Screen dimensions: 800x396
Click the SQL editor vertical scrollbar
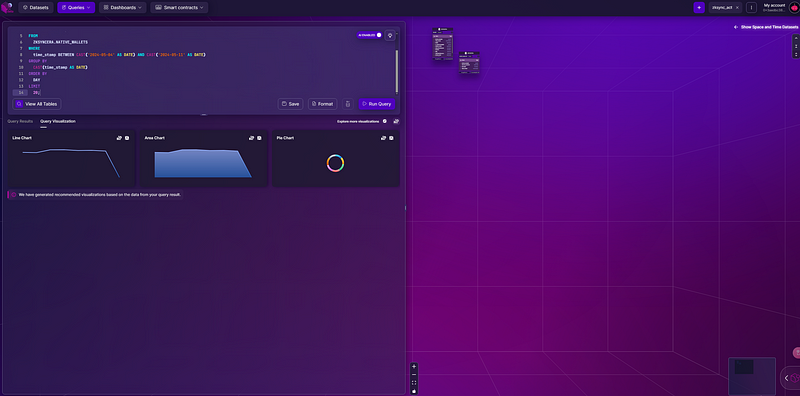[x=397, y=71]
